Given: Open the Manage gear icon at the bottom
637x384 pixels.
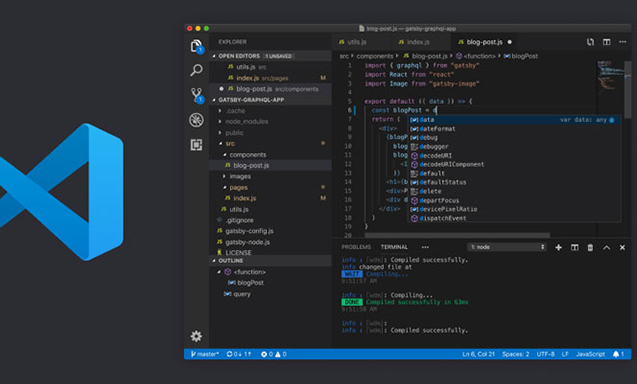Looking at the screenshot, I should click(x=196, y=336).
